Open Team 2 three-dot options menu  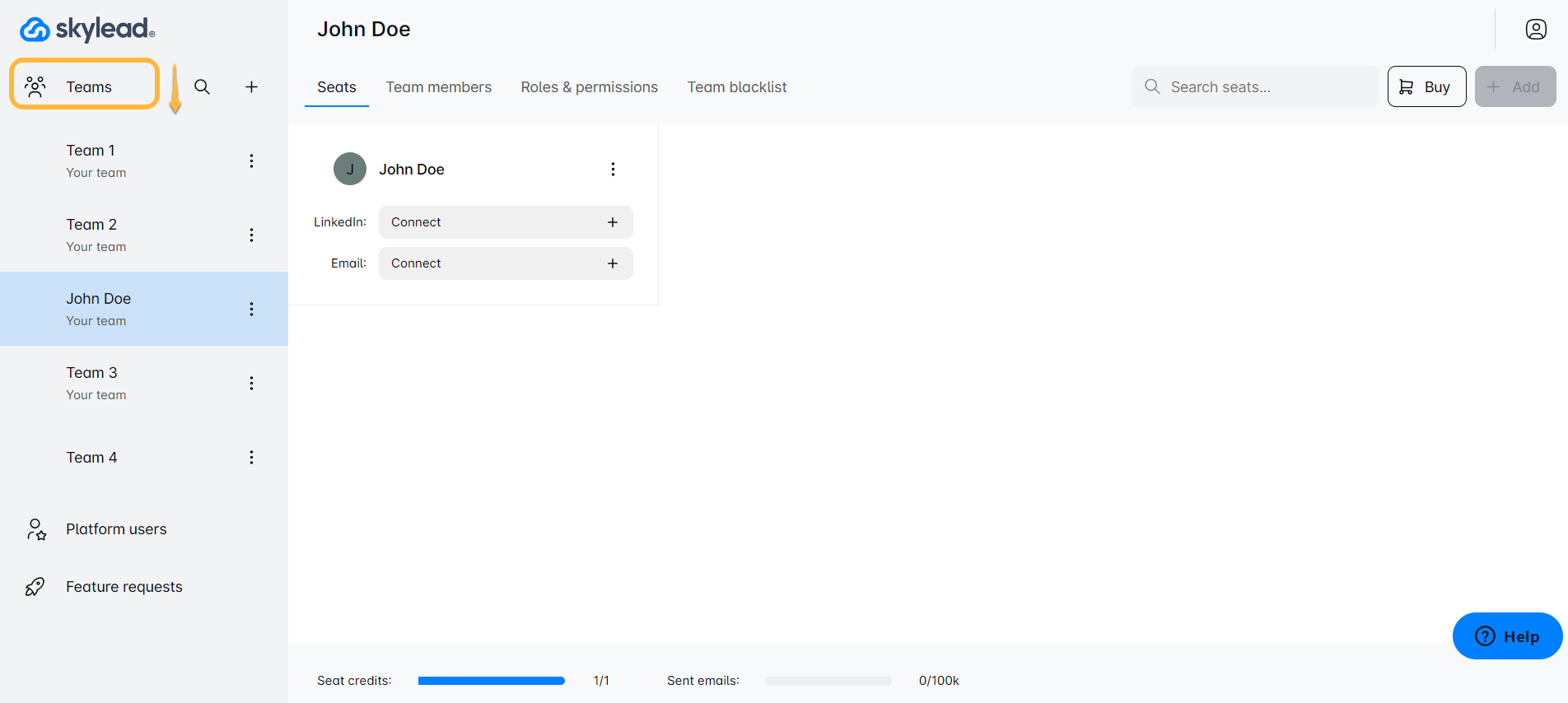pyautogui.click(x=251, y=235)
